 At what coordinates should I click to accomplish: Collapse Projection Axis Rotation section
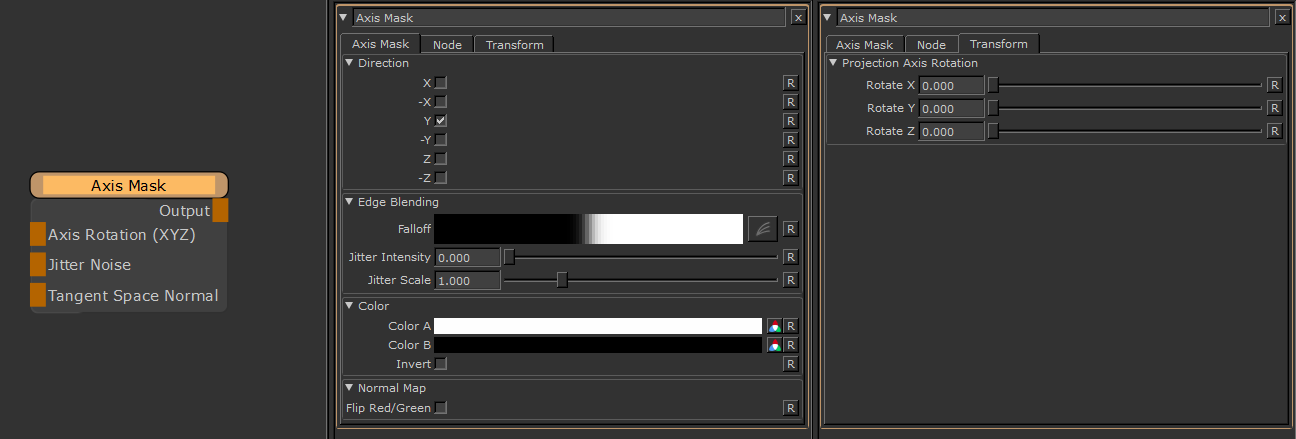(x=833, y=63)
